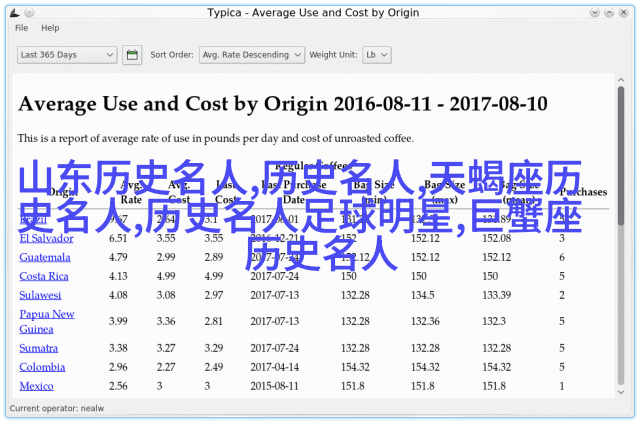Follow the El Salvador origin link
The height and width of the screenshot is (423, 640).
[46, 238]
